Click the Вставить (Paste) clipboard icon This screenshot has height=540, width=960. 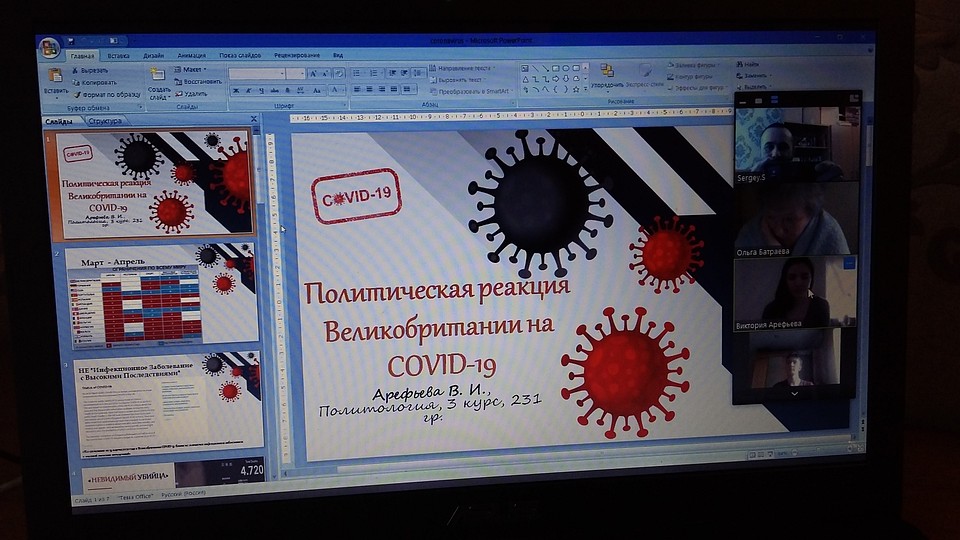pos(55,76)
